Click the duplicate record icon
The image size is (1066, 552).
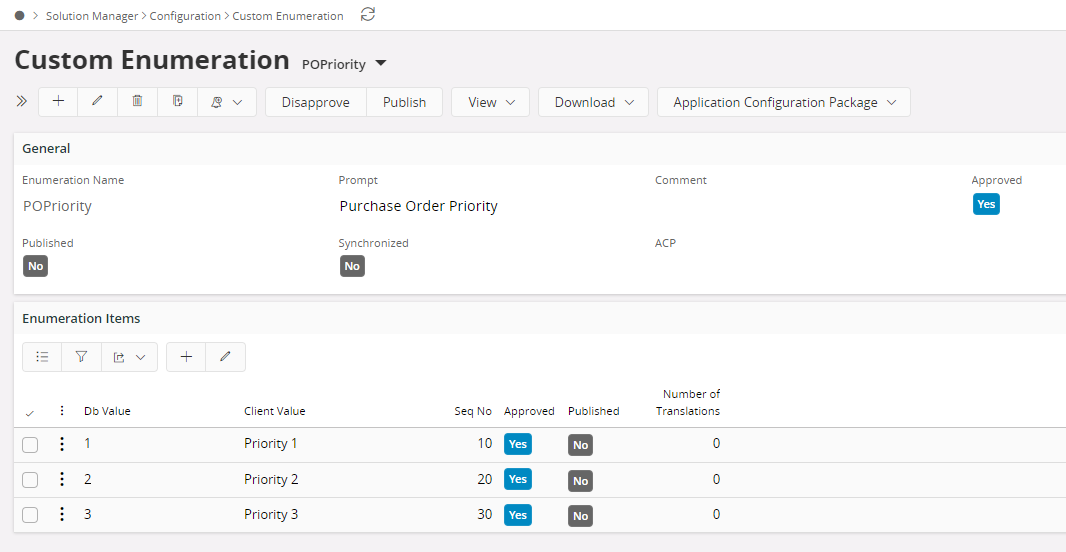click(177, 102)
